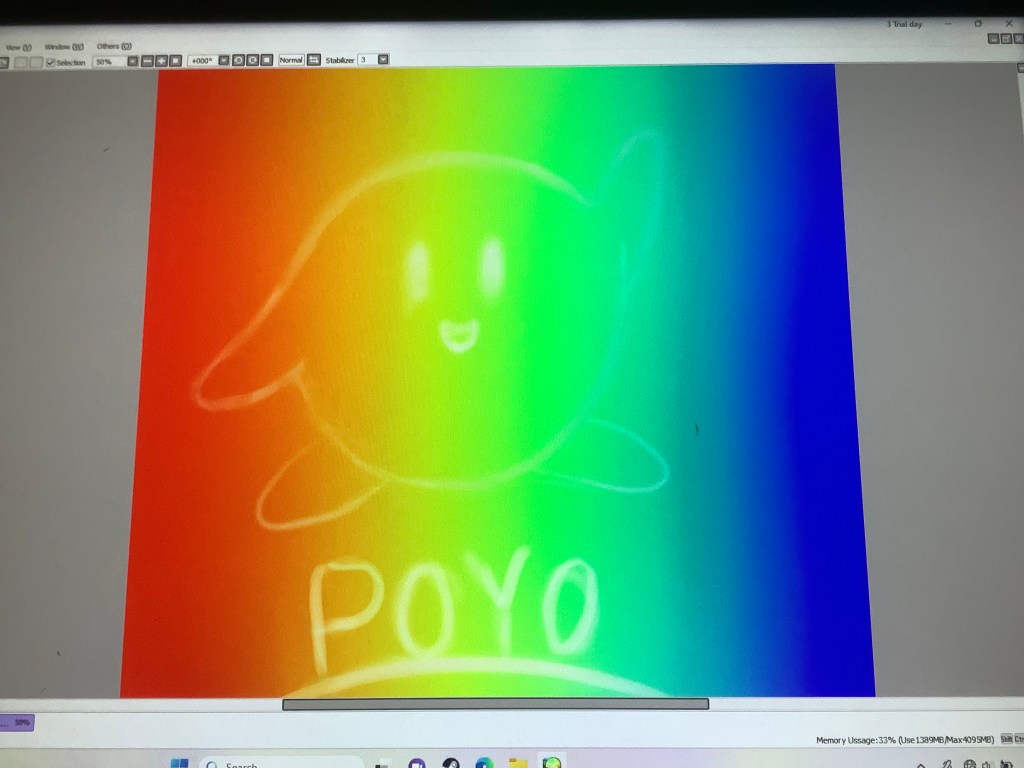Toggle the Selection checkbox

(51, 62)
